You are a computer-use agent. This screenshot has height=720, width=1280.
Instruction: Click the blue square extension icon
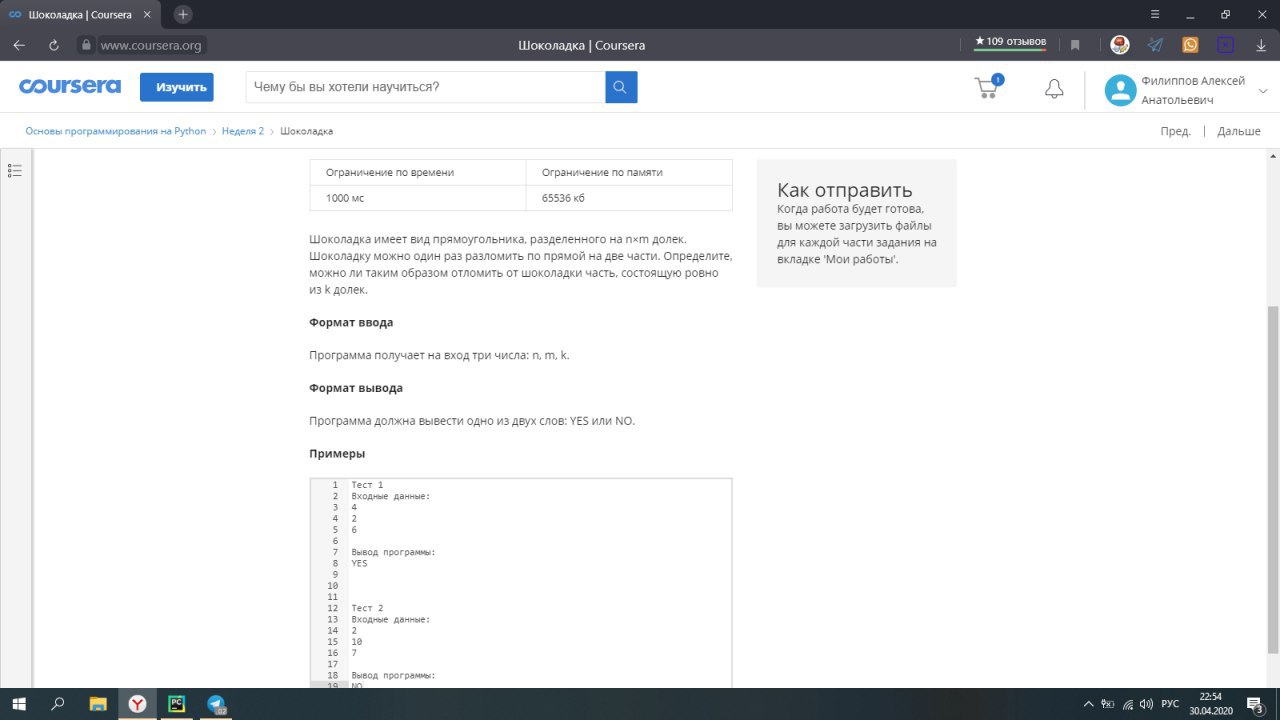(x=1225, y=45)
